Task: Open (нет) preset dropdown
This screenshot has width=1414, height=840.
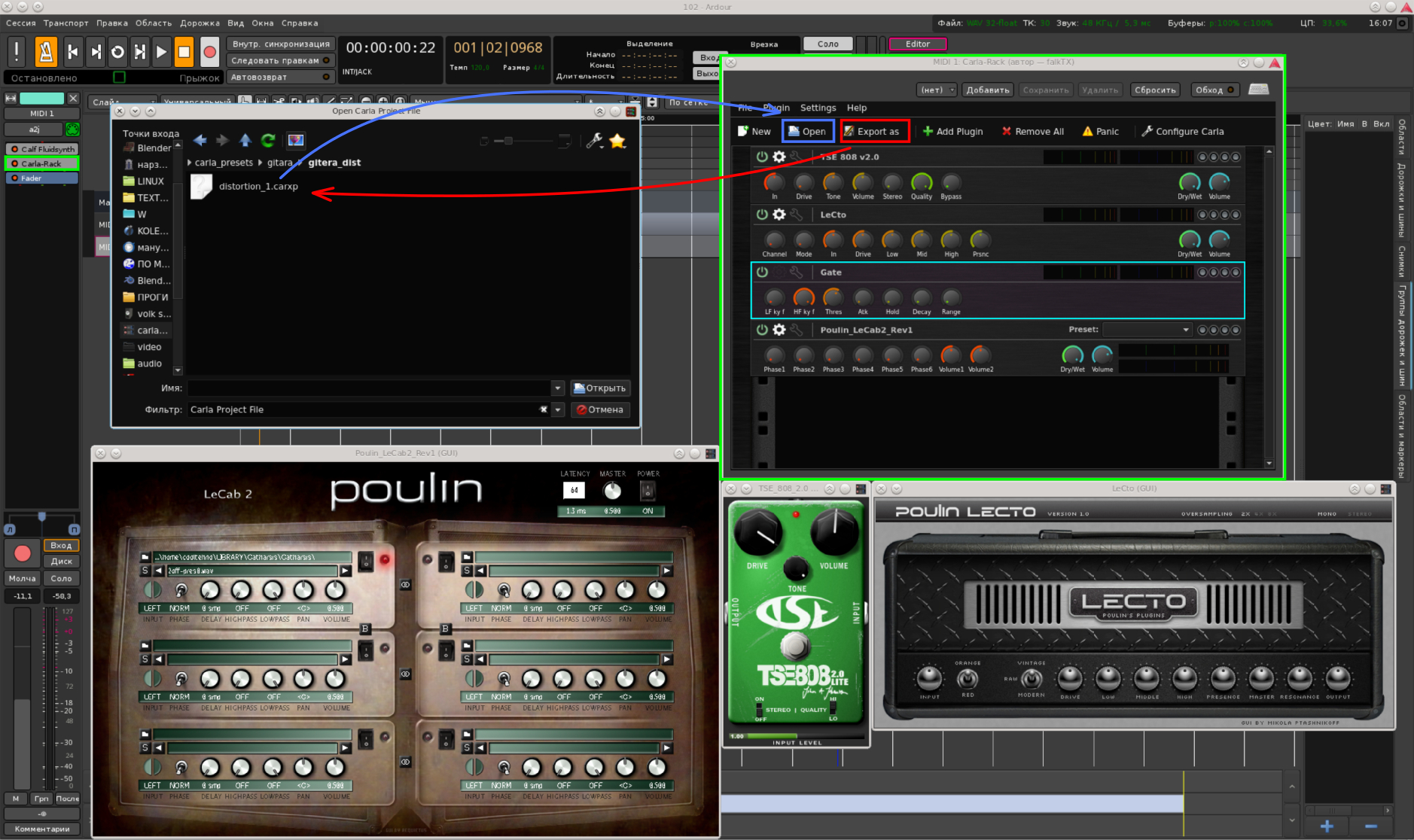Action: click(937, 90)
